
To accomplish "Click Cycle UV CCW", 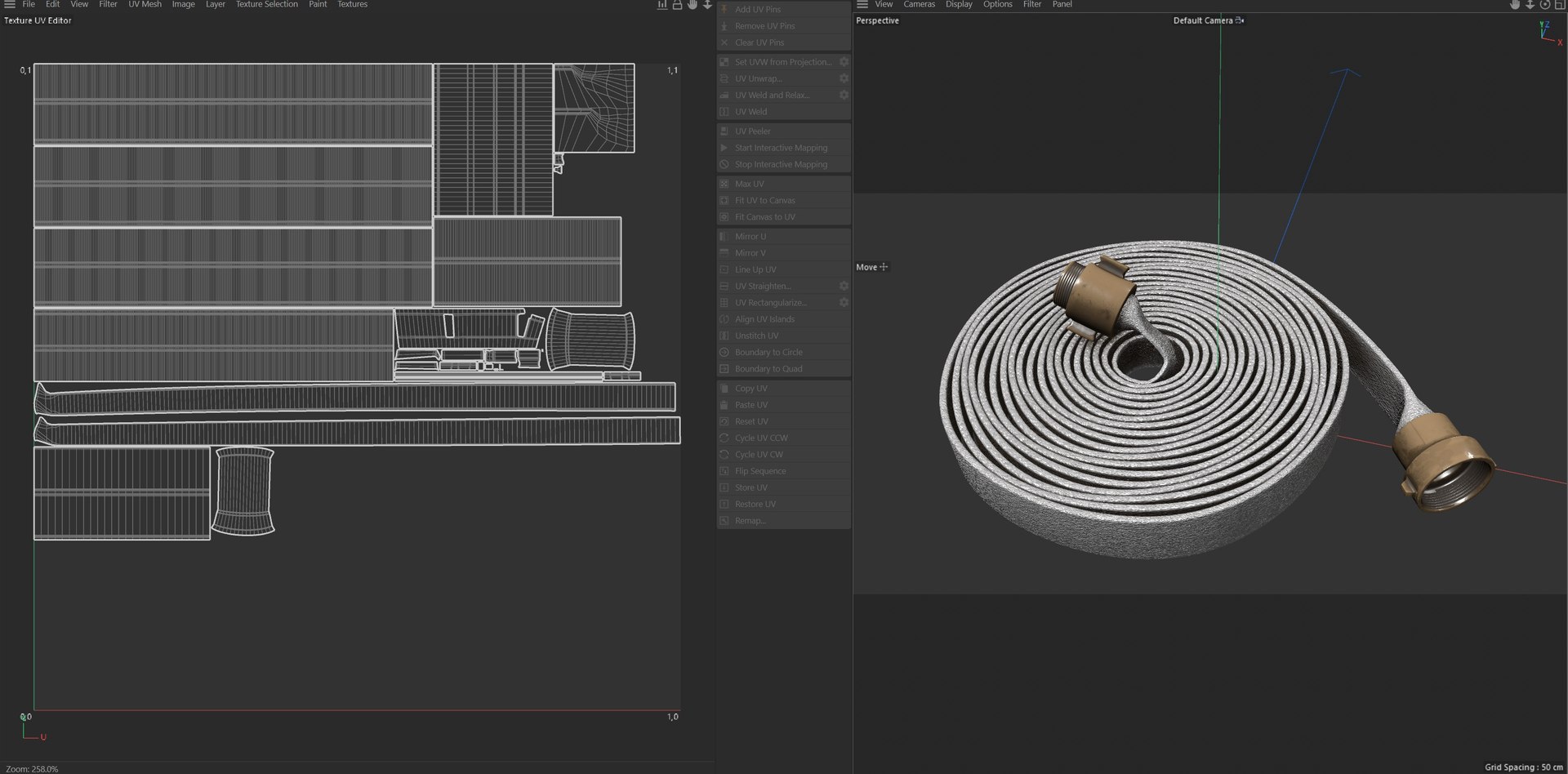I will (784, 438).
